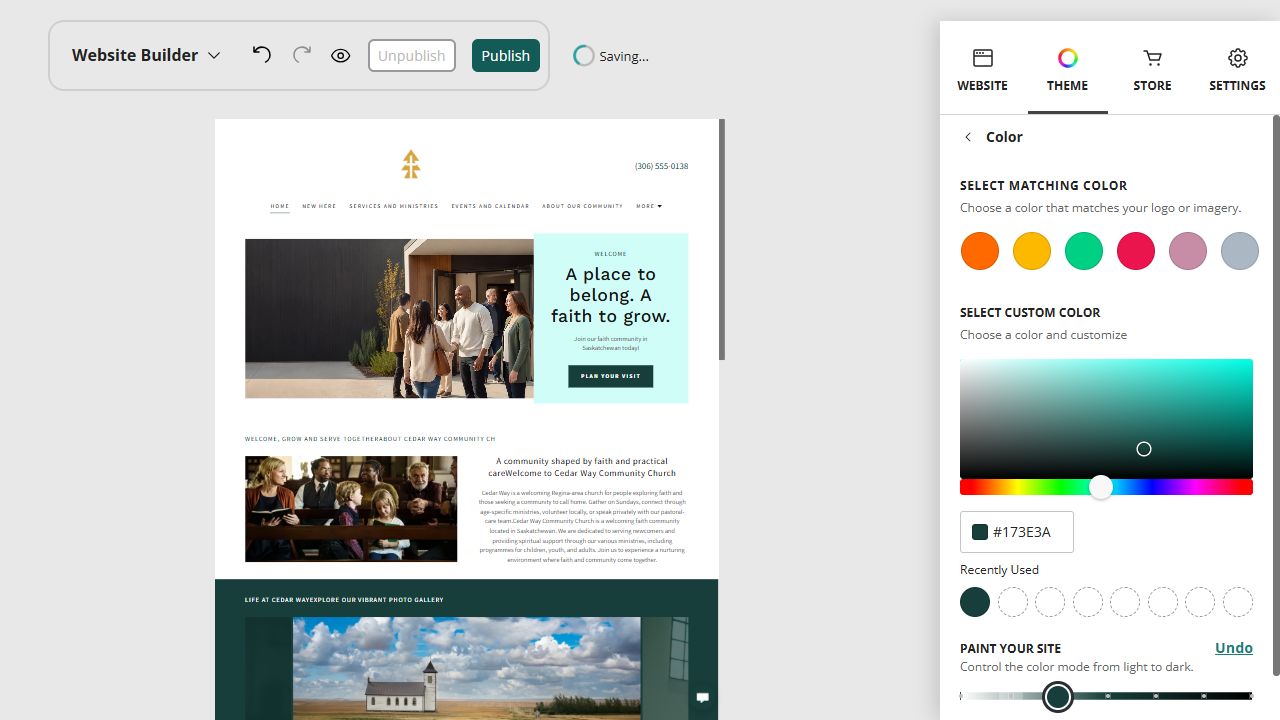Open the Store tab

(x=1152, y=70)
